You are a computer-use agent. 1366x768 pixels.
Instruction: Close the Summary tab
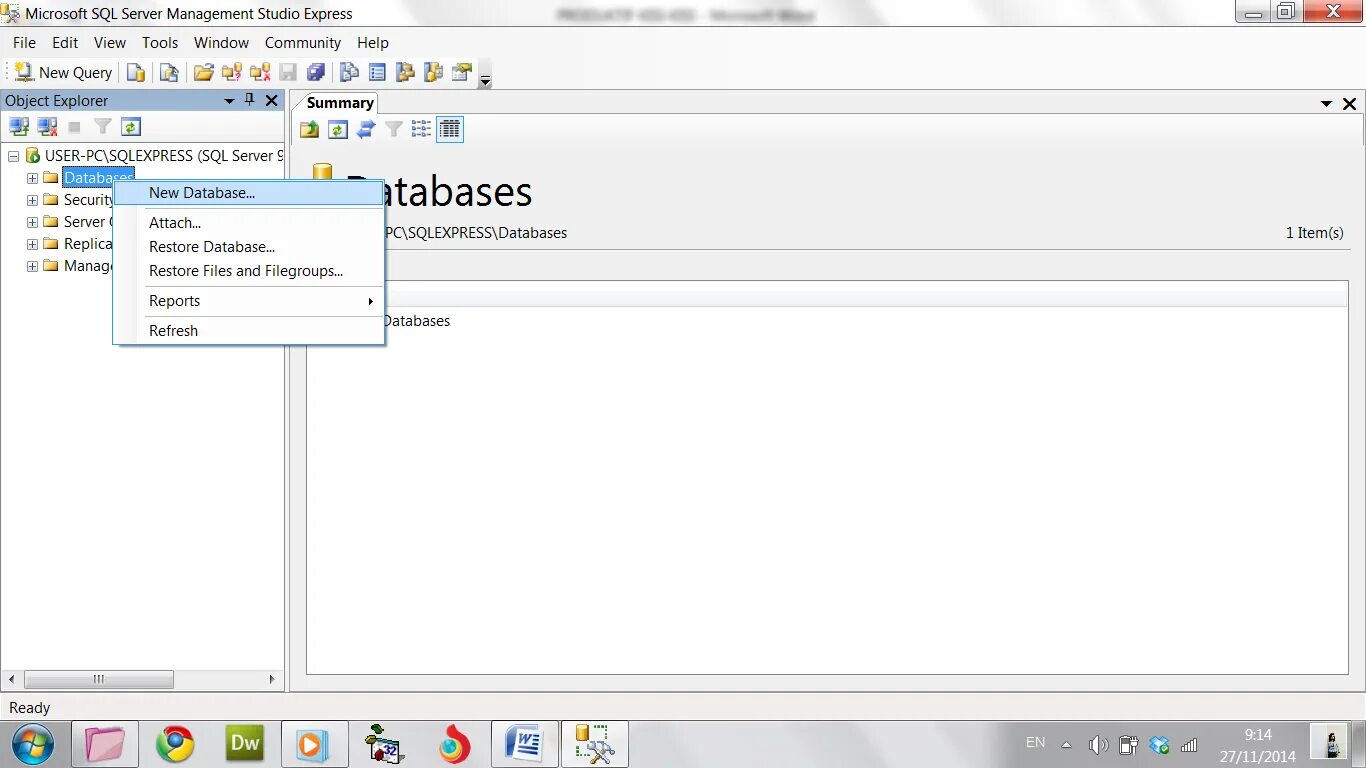1349,104
